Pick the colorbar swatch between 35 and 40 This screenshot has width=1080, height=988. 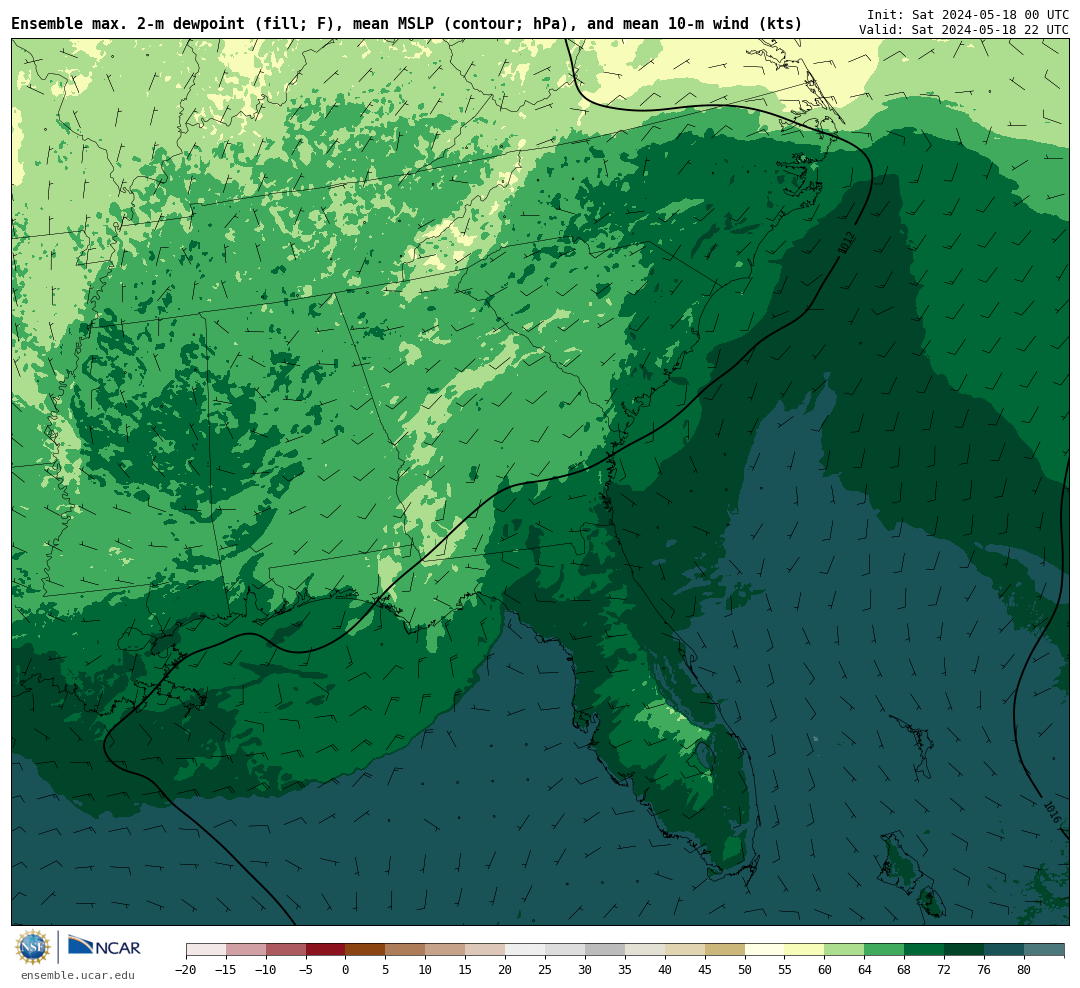[x=645, y=950]
